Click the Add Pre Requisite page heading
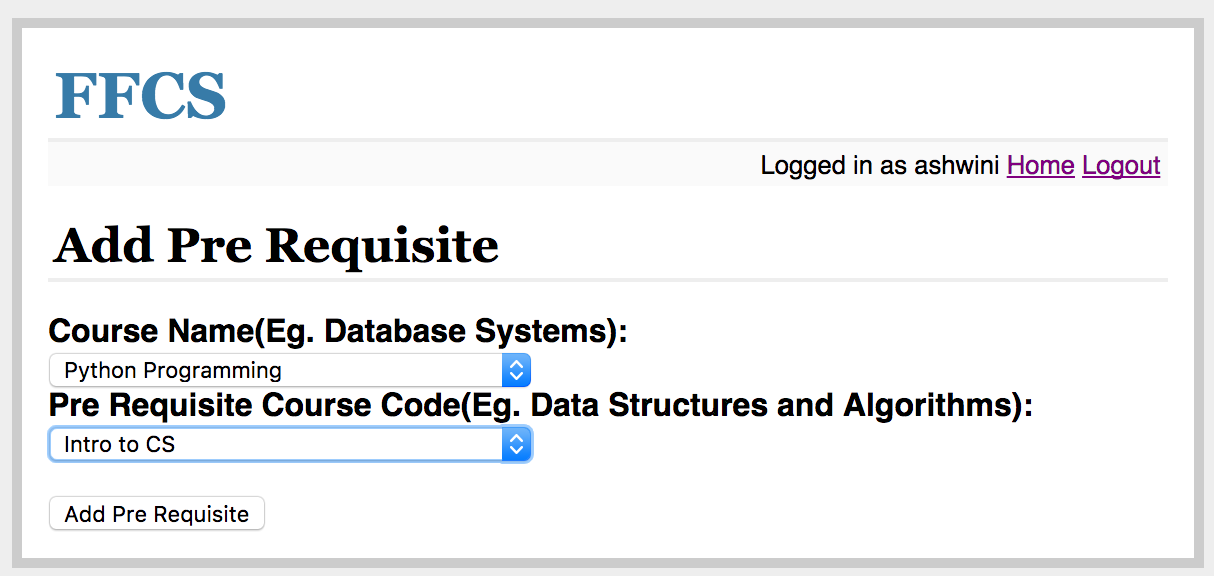The width and height of the screenshot is (1214, 576). click(276, 245)
